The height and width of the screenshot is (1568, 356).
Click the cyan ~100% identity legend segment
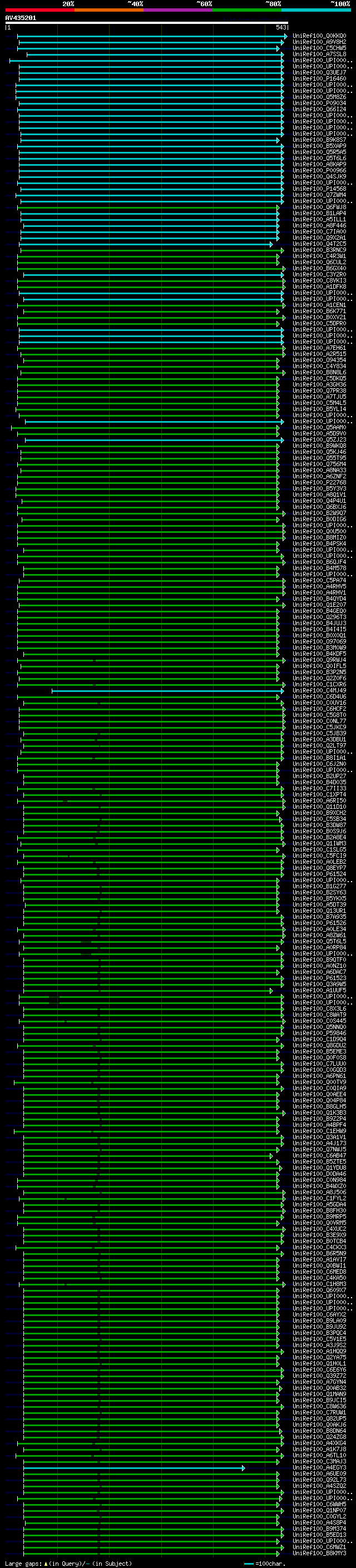click(316, 10)
